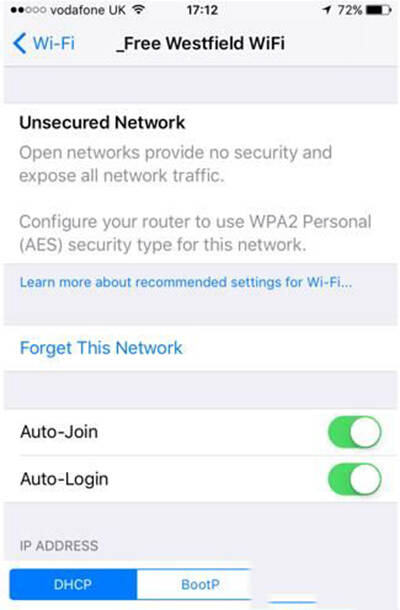Screen dimensions: 400x610
Task: Open Learn more about recommended settings link
Action: point(186,282)
